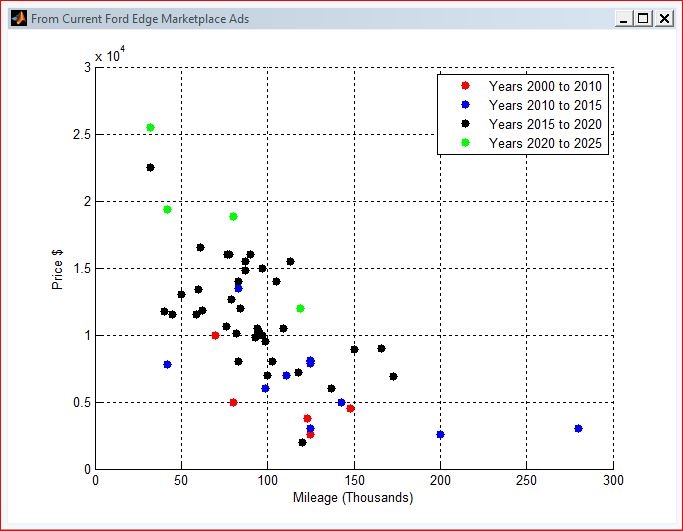Pick the blue data point at 200 thousand mileage

[440, 434]
